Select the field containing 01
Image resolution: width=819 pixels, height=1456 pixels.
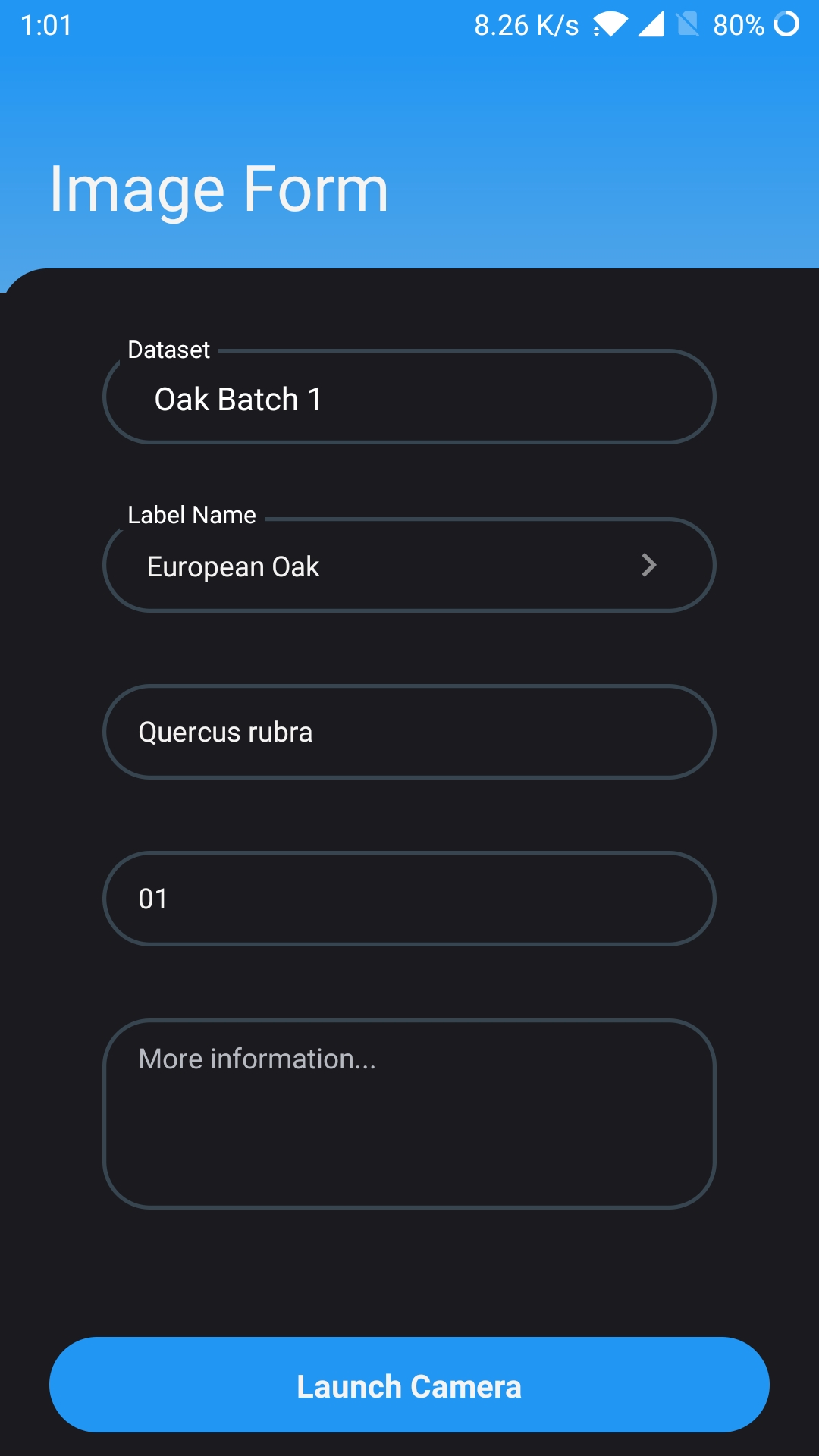click(409, 899)
